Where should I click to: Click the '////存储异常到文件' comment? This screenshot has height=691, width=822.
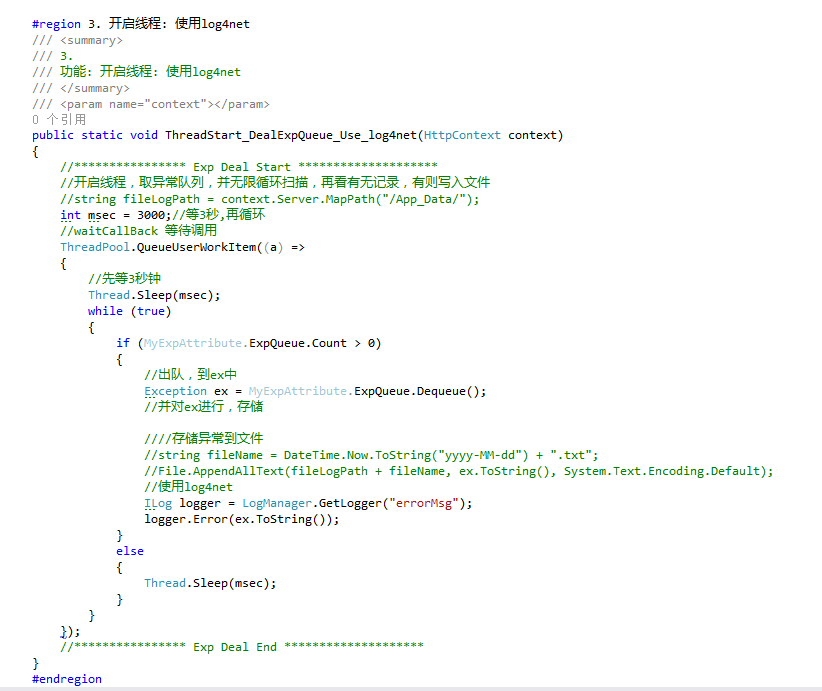[x=203, y=439]
